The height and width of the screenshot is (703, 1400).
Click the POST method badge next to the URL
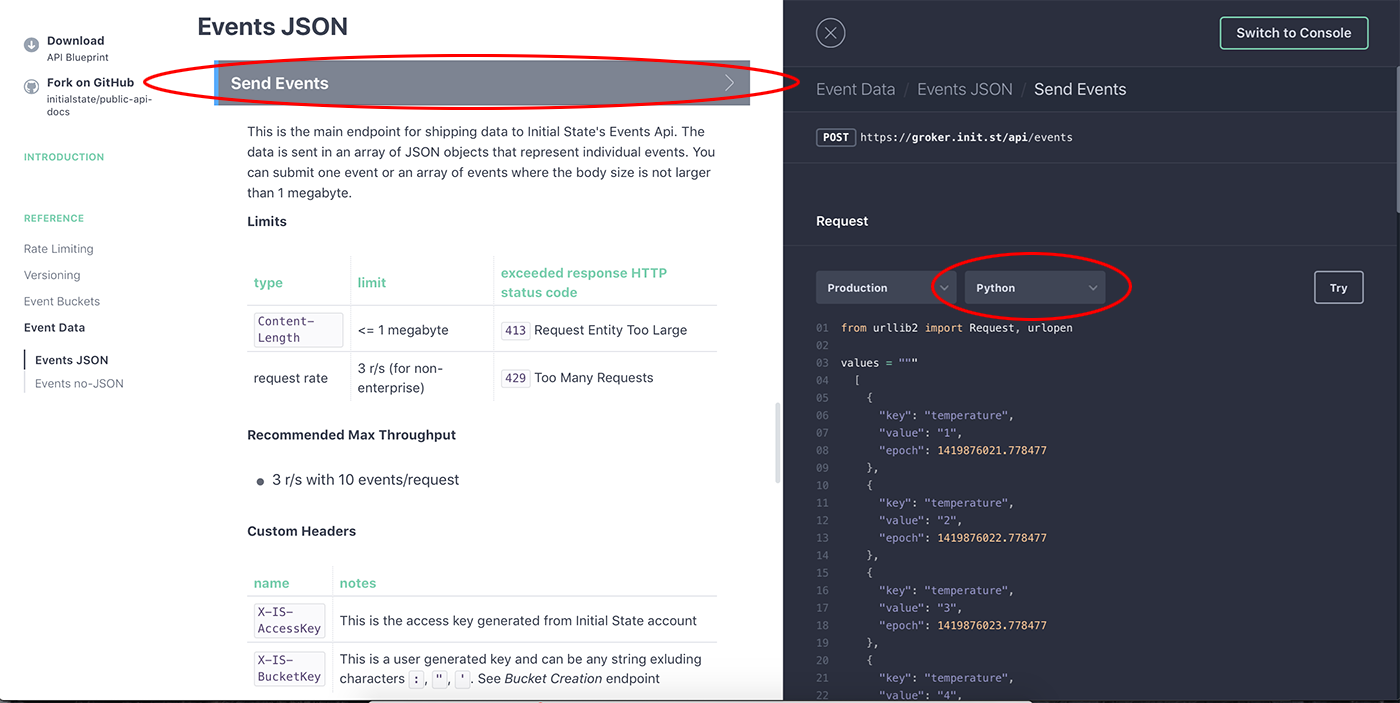click(836, 137)
